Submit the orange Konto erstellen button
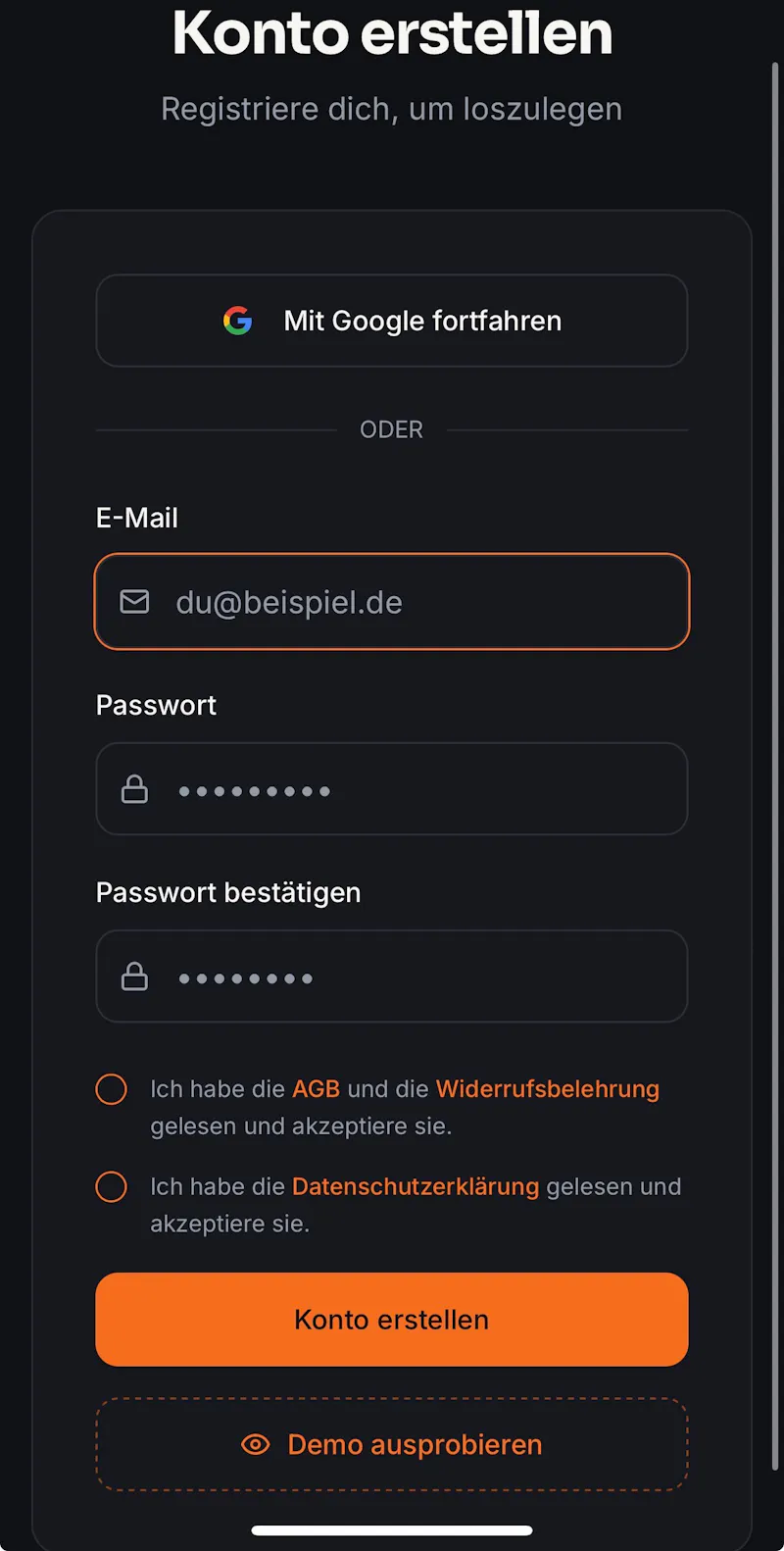Image resolution: width=784 pixels, height=1551 pixels. [x=392, y=1320]
